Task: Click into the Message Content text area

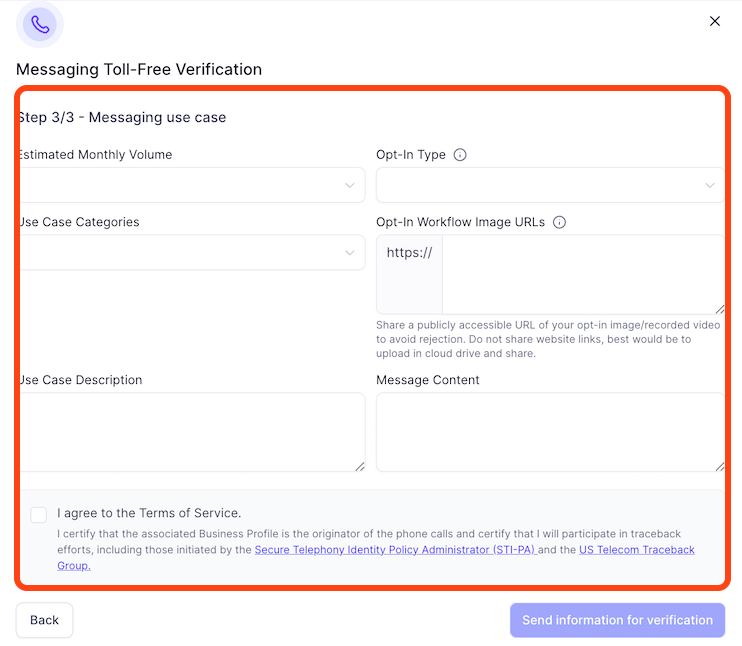Action: tap(550, 431)
